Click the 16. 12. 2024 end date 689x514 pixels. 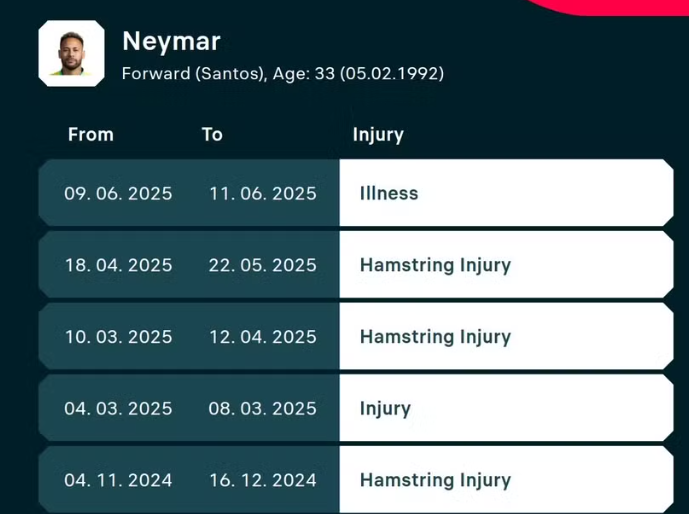click(262, 480)
